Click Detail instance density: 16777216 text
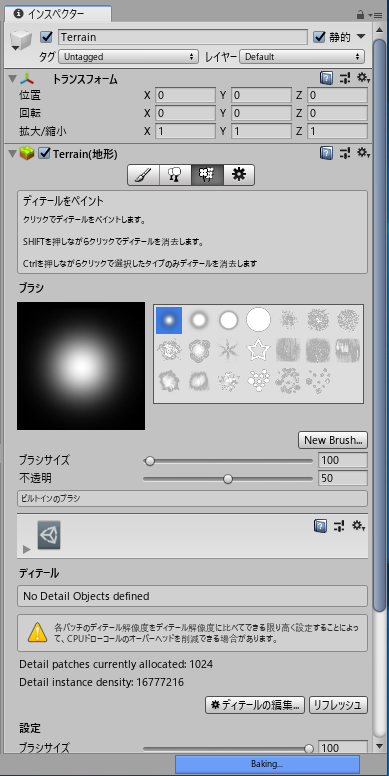 (x=101, y=682)
